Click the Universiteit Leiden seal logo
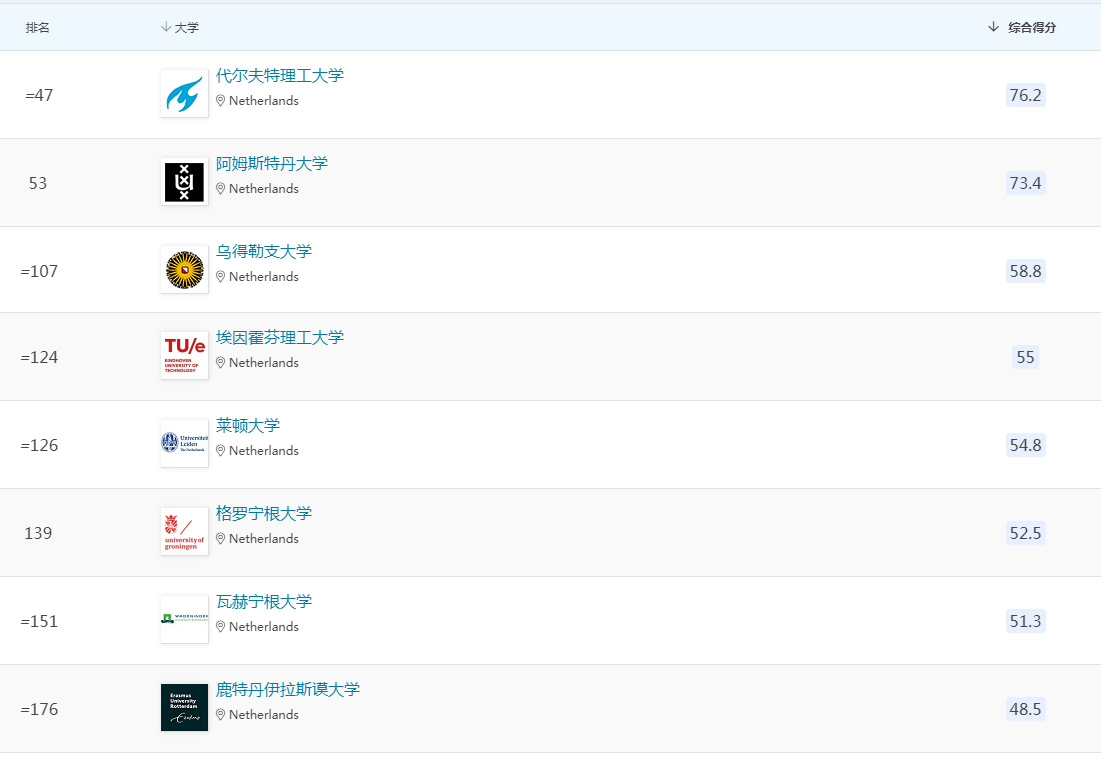Screen dimensions: 1101x759 pyautogui.click(x=184, y=441)
